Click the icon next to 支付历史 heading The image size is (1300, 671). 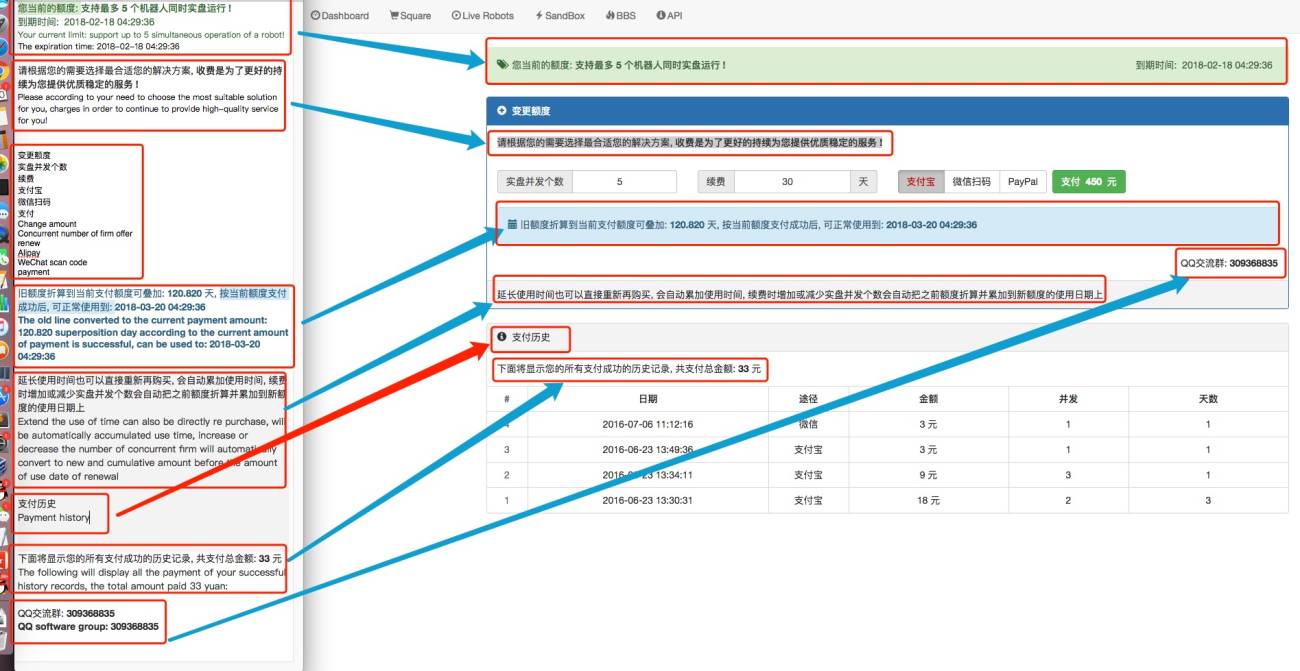click(x=502, y=338)
